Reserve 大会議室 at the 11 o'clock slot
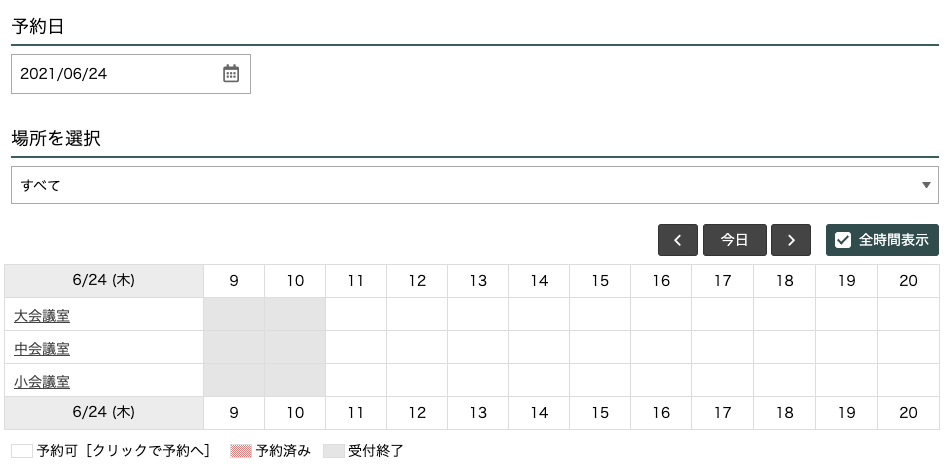Screen dimensions: 952x464 (356, 315)
